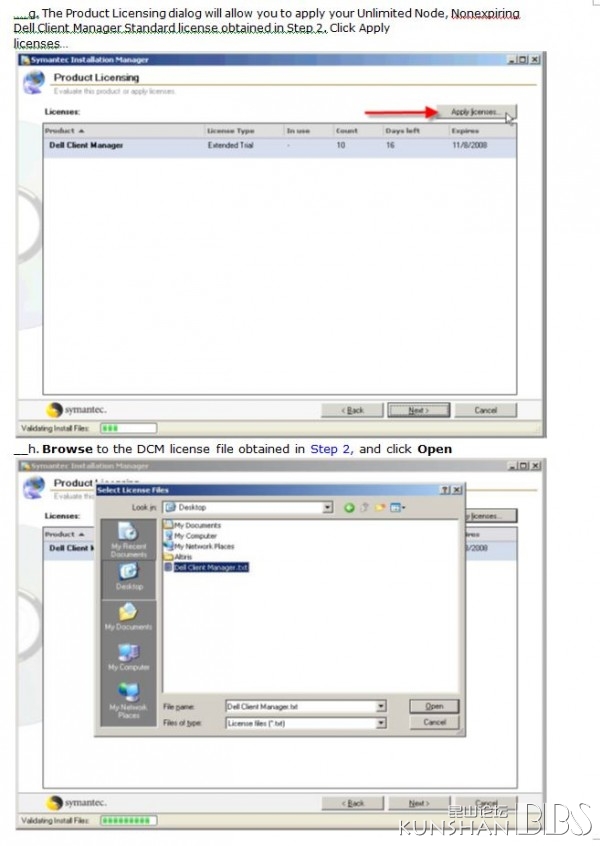600x846 pixels.
Task: Click My Computer icon in places bar
Action: point(128,657)
